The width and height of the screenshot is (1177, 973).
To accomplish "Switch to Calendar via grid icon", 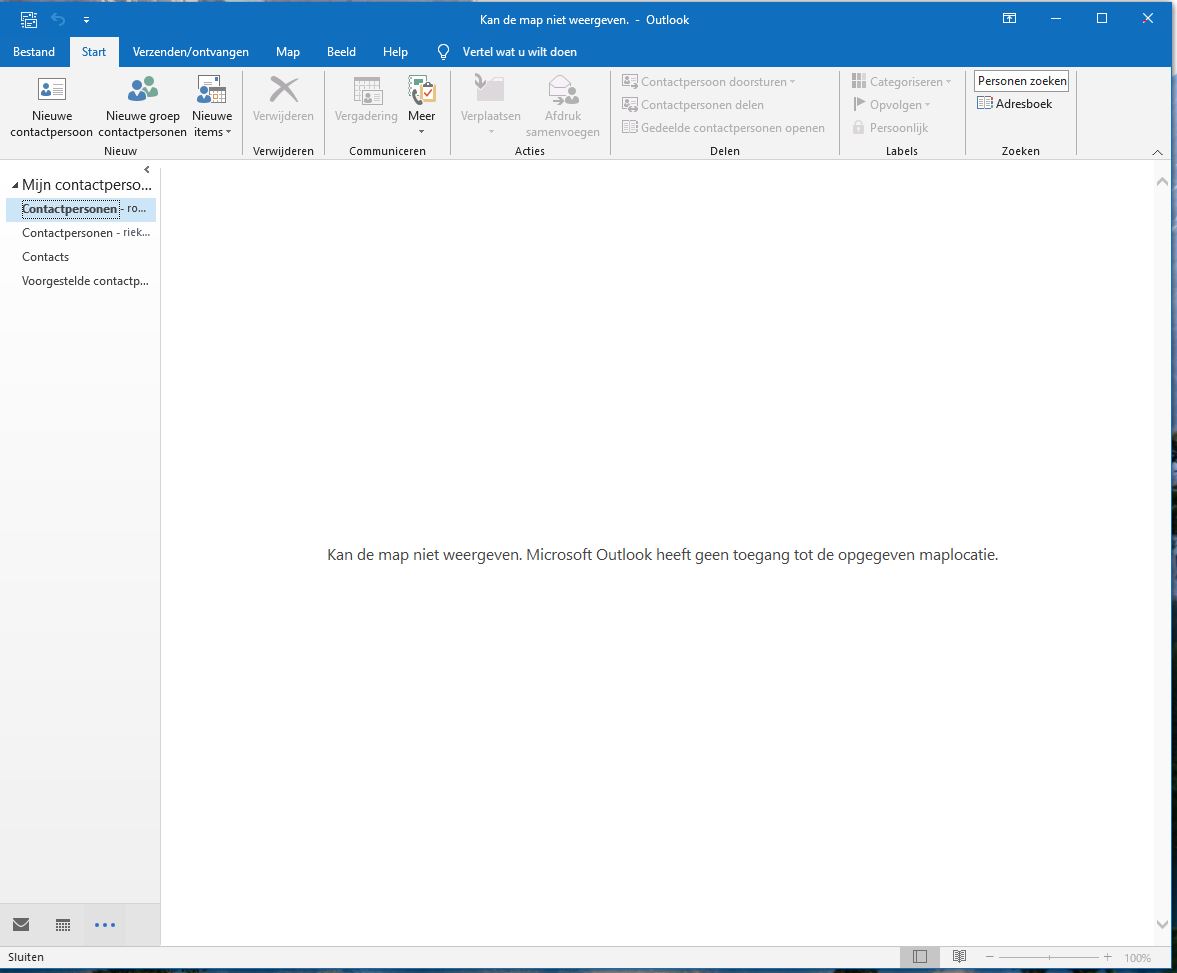I will (x=63, y=925).
